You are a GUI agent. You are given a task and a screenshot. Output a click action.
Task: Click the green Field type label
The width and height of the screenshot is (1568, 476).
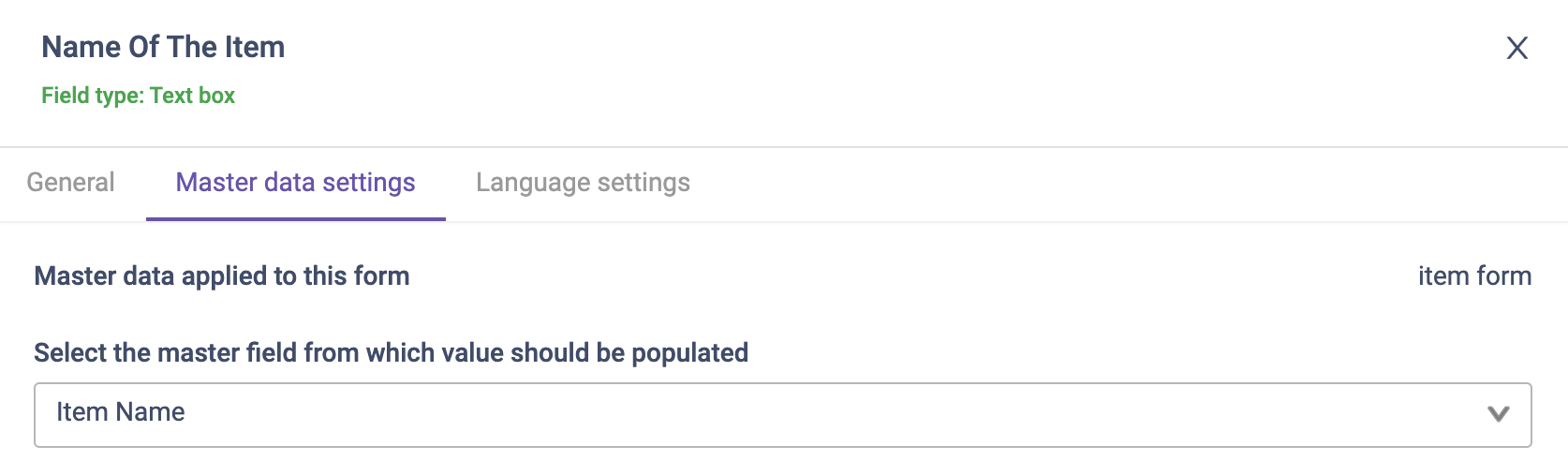tap(93, 96)
